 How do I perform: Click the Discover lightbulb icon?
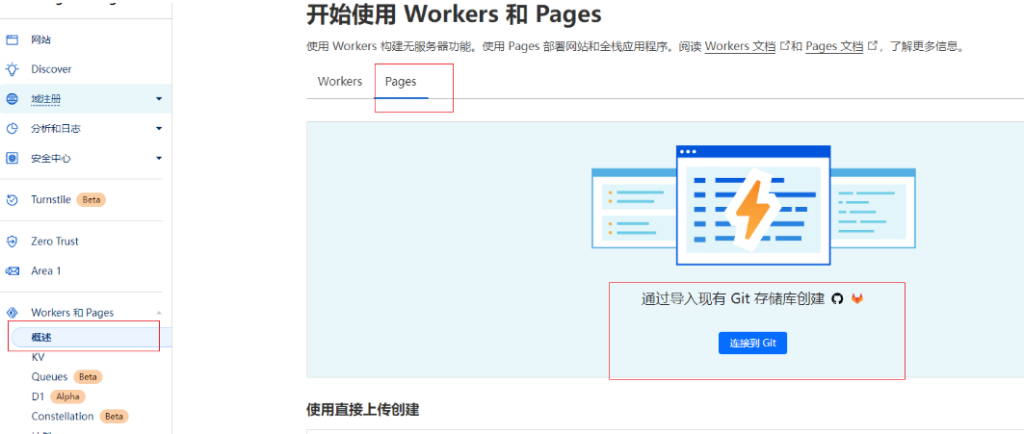tap(12, 69)
